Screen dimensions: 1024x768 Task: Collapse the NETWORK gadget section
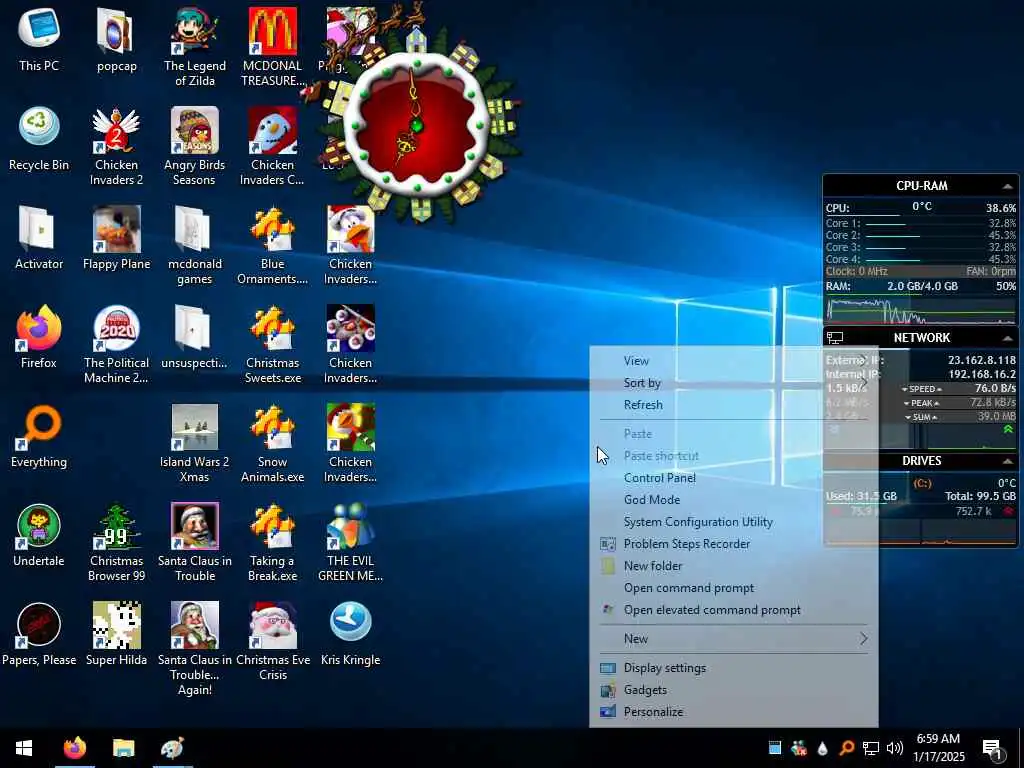tap(1008, 338)
